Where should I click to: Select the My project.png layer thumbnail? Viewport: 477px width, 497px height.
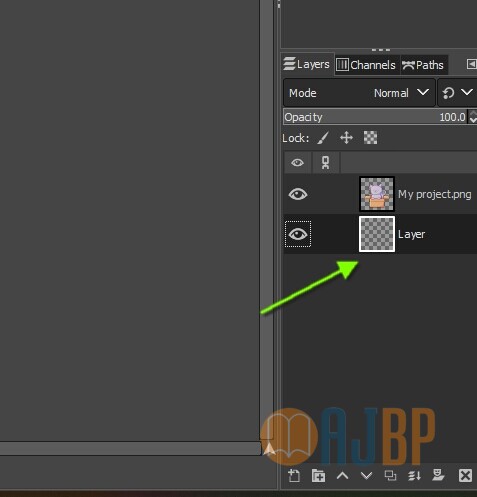(x=377, y=194)
